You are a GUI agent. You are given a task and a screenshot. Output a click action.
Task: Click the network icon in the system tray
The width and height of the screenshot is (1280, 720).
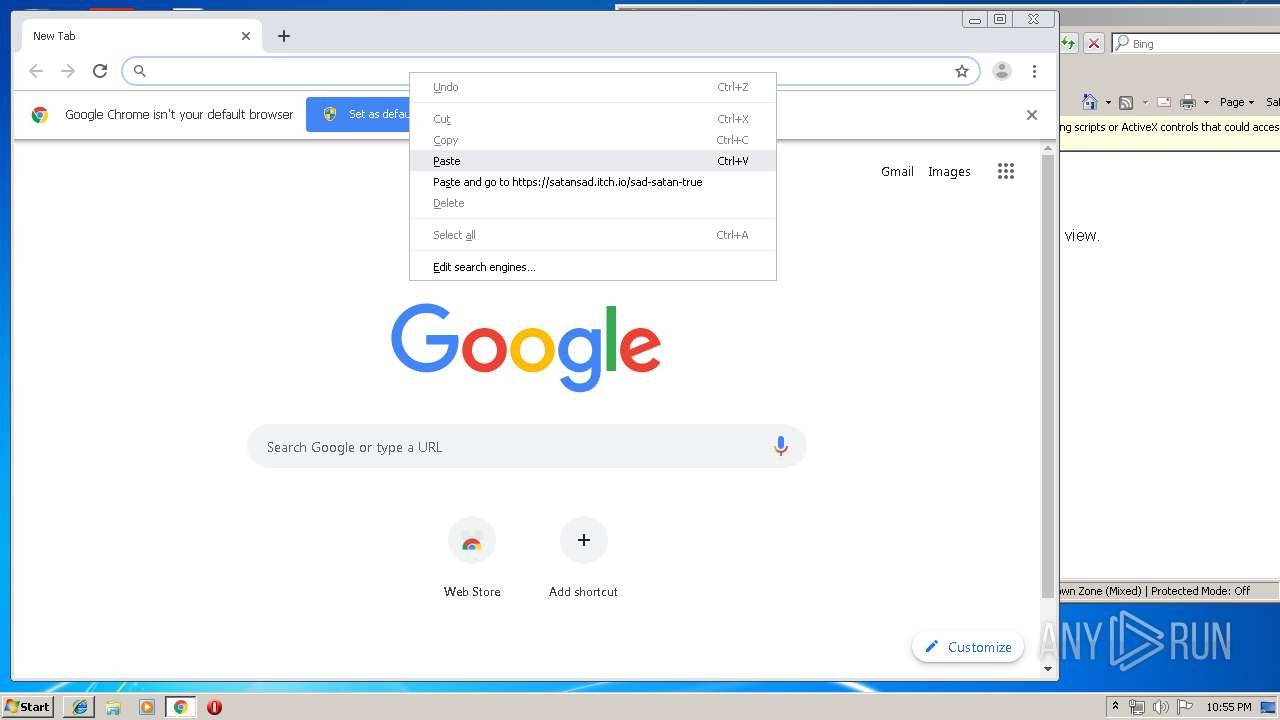[1137, 707]
